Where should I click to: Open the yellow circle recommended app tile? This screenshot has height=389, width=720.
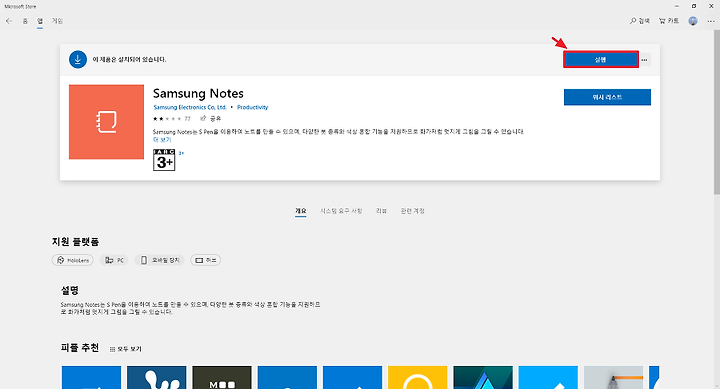pos(417,378)
